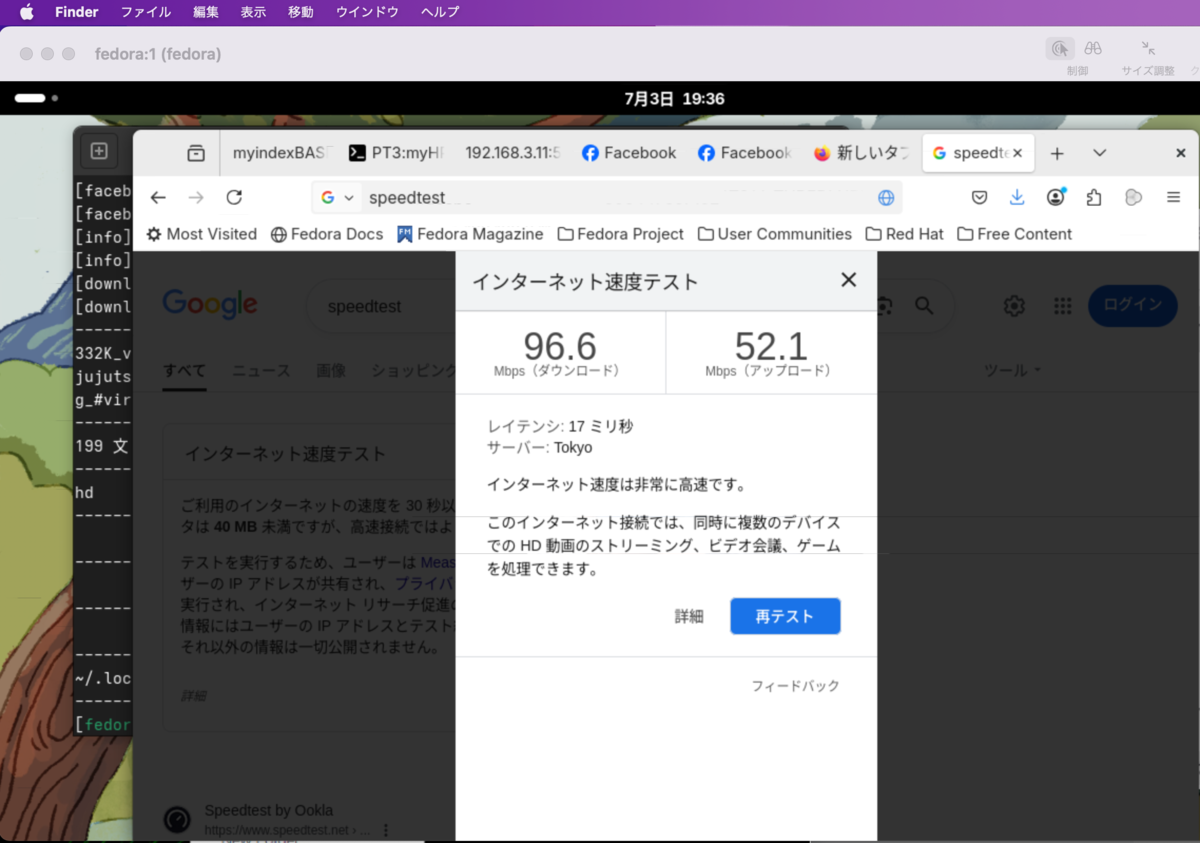Image resolution: width=1200 pixels, height=843 pixels.
Task: Close the インターネット速度テスト dialog
Action: click(848, 280)
